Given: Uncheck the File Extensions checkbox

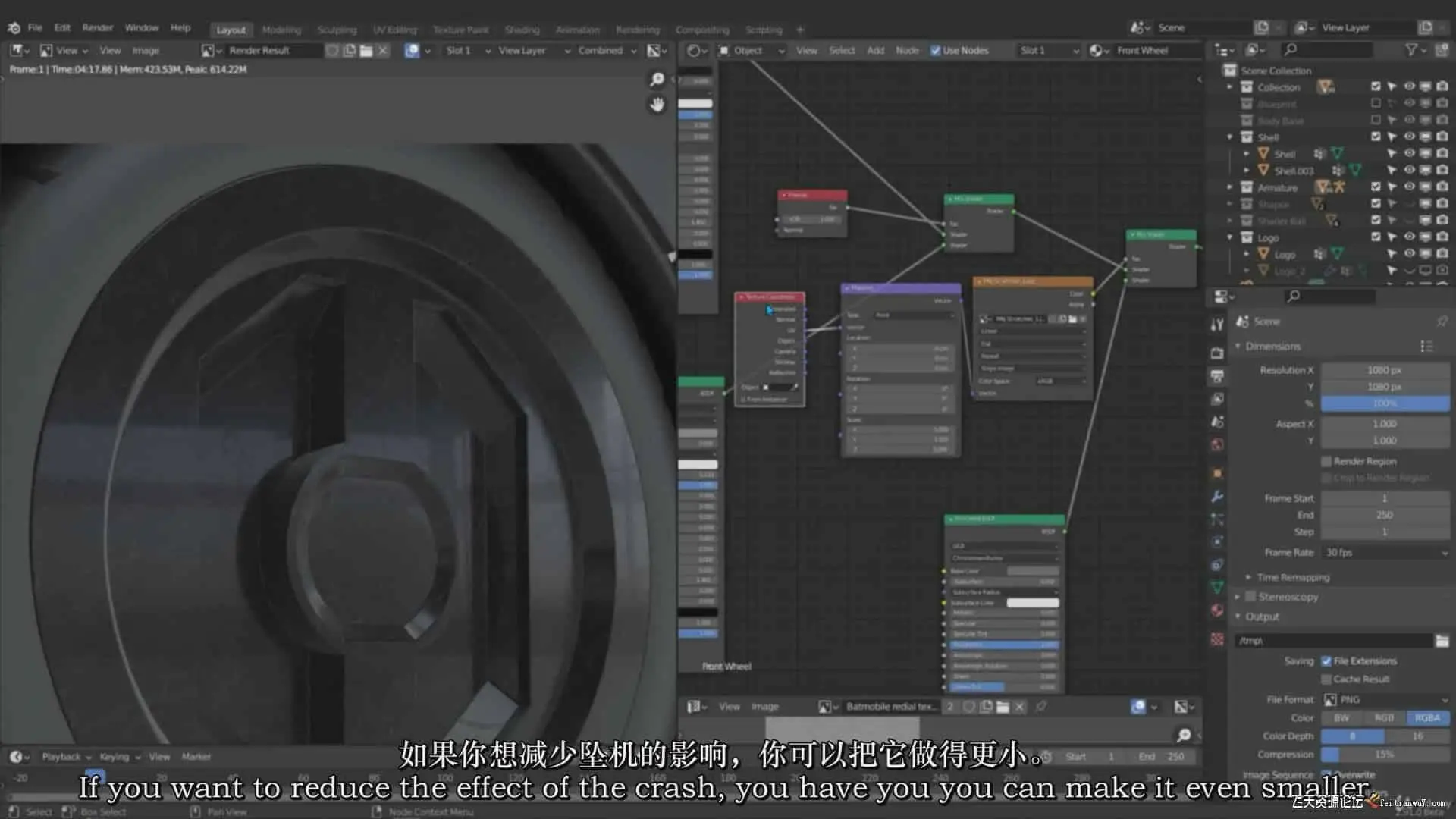Looking at the screenshot, I should click(1326, 661).
